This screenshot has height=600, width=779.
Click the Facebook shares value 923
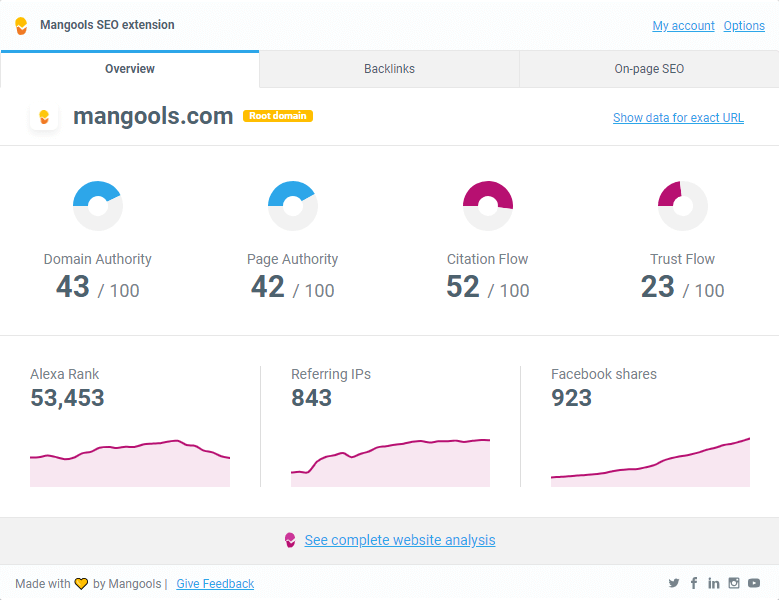pos(571,398)
